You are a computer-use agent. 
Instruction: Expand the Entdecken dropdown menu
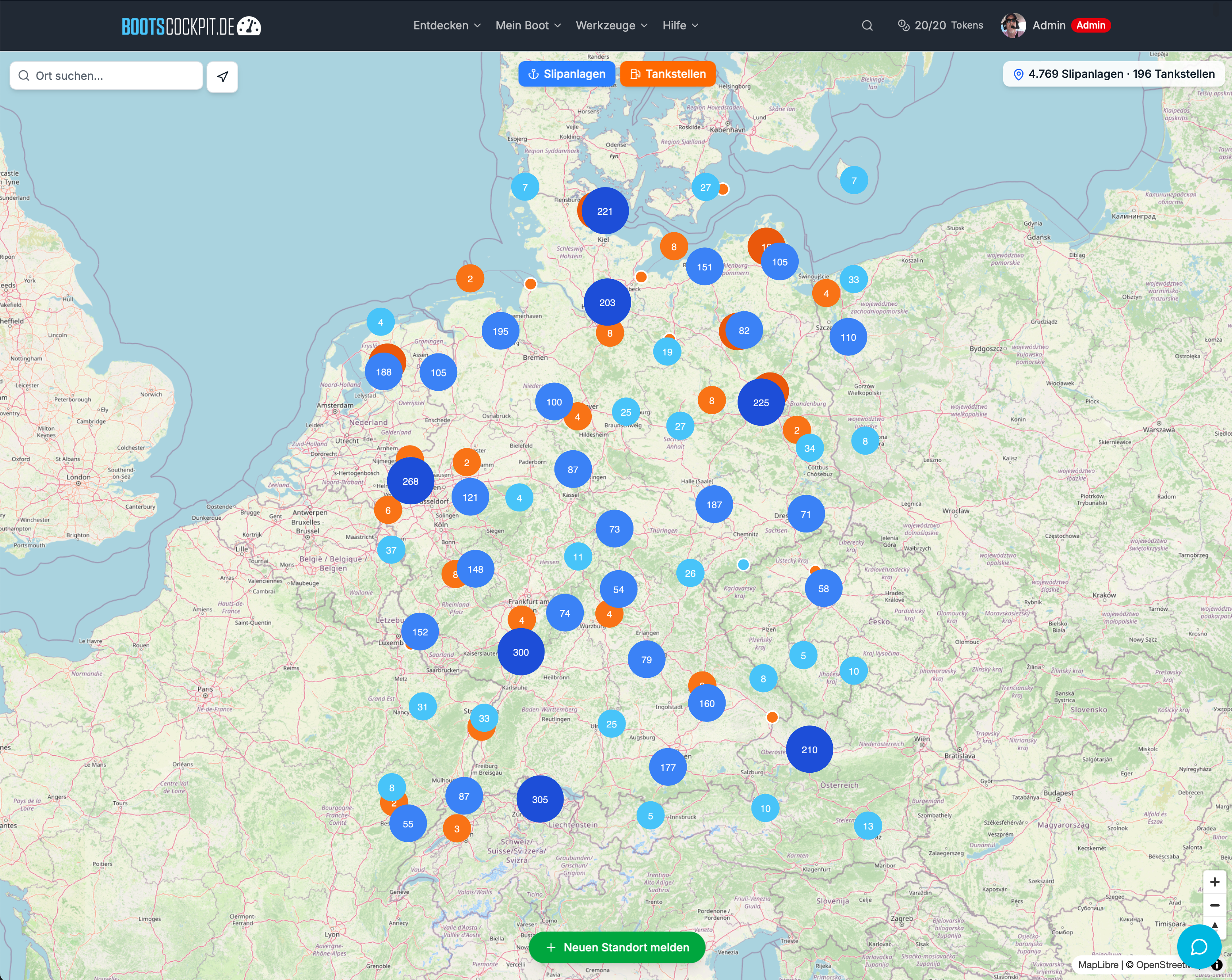pos(447,25)
